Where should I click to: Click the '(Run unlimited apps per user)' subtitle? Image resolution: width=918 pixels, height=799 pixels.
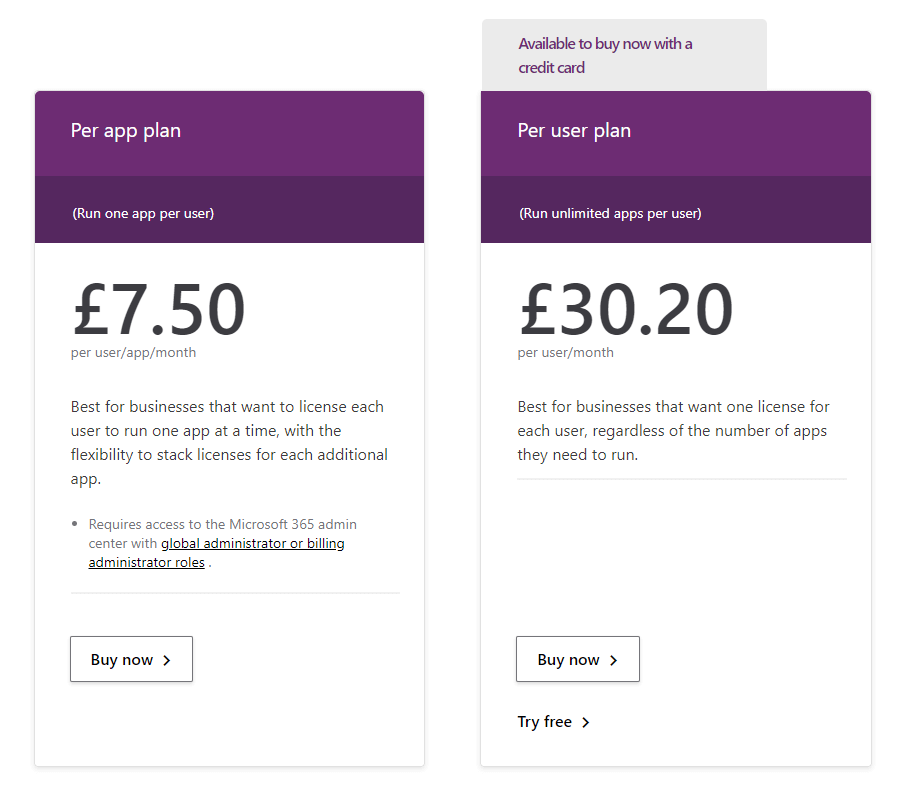[x=610, y=213]
